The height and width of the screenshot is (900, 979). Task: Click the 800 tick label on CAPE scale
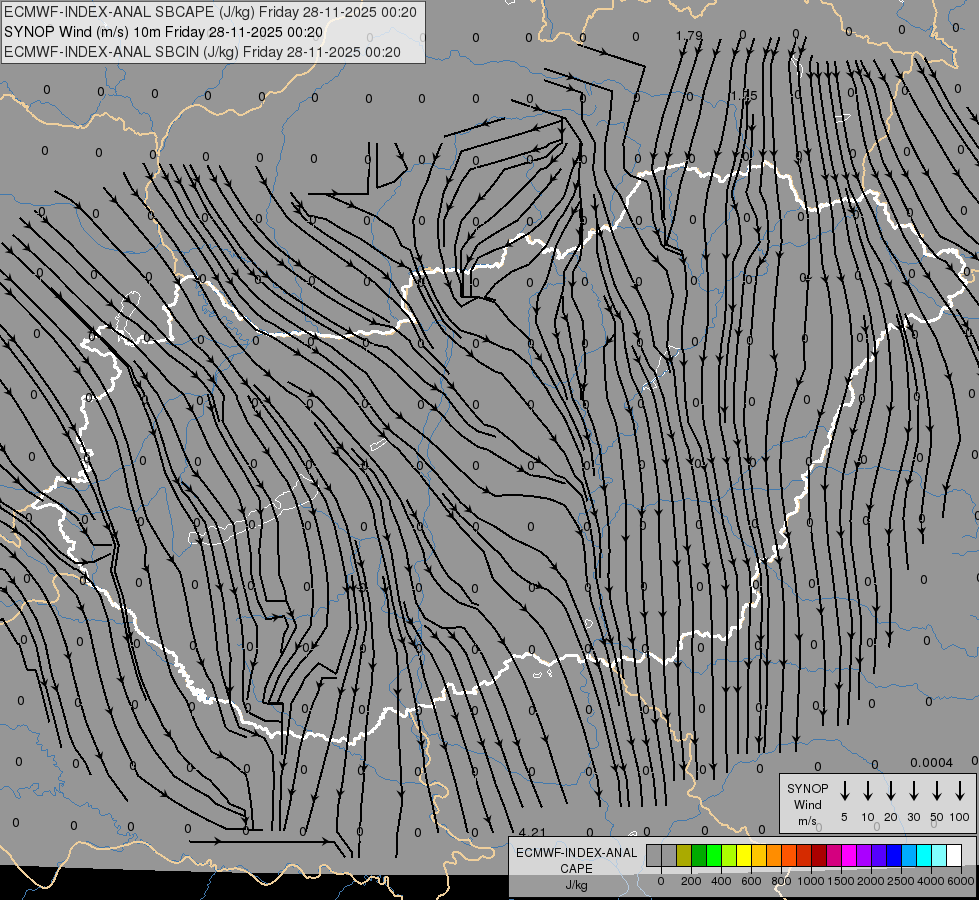pyautogui.click(x=781, y=881)
